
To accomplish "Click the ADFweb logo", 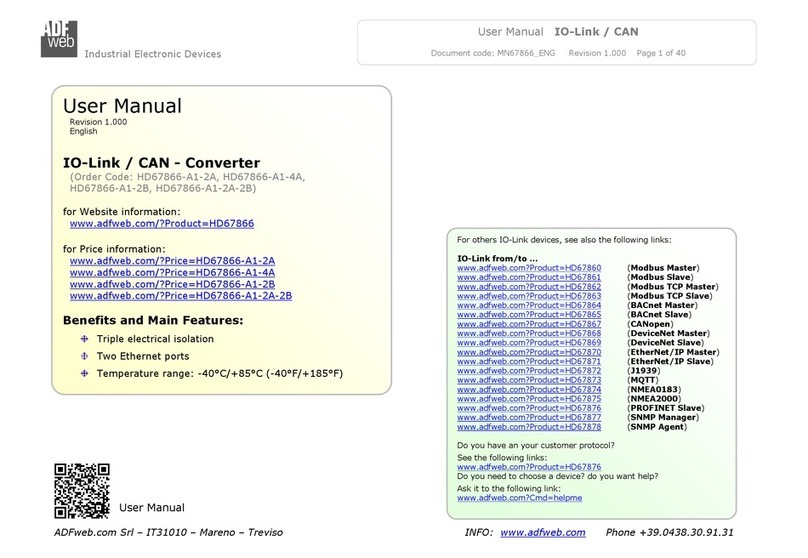I will pyautogui.click(x=59, y=39).
